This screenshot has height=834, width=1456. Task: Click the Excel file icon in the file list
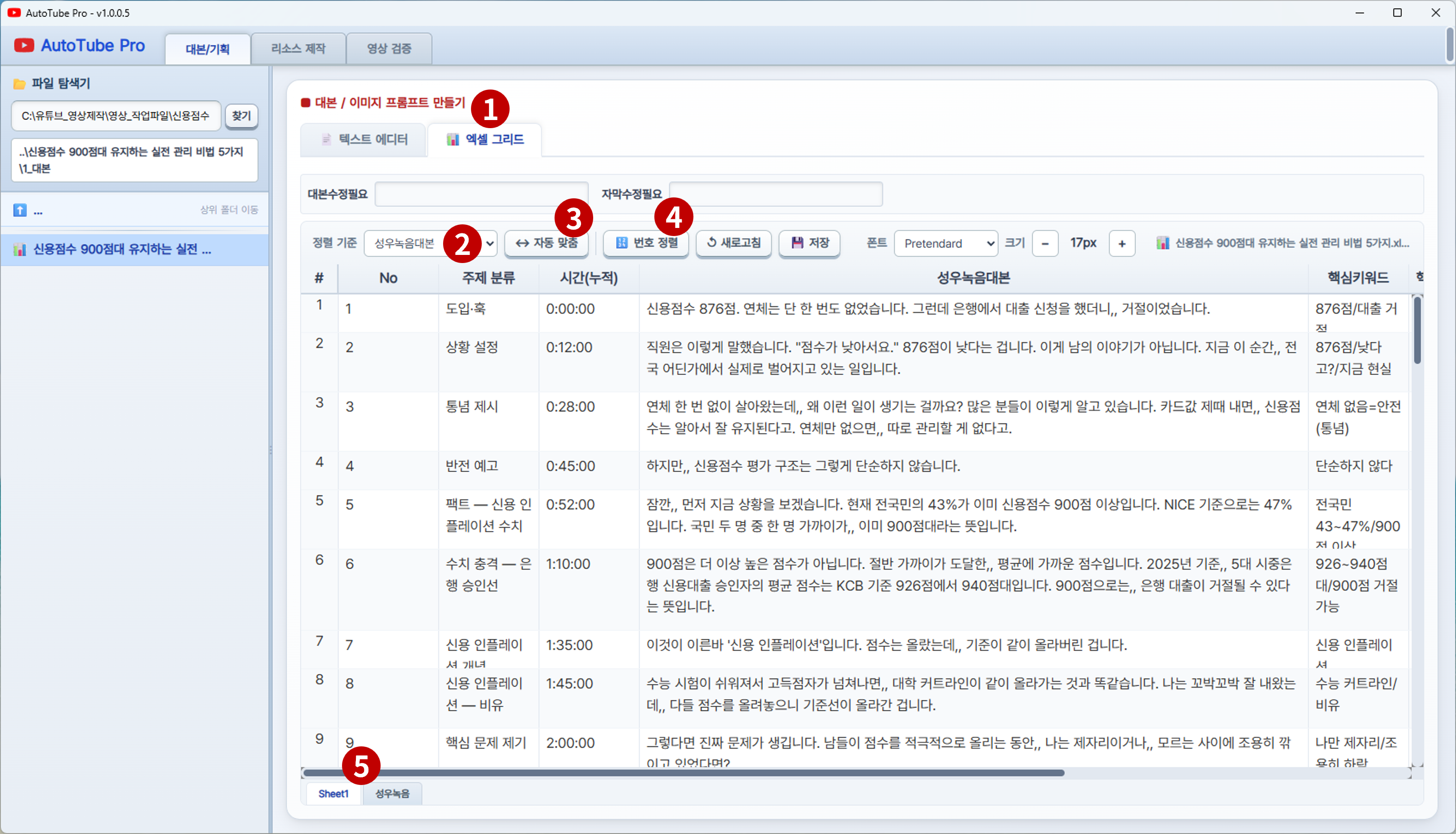(x=20, y=249)
